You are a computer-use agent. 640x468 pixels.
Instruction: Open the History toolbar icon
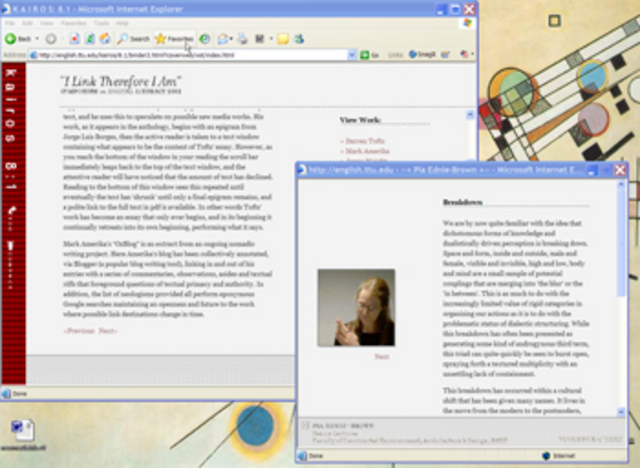coord(205,39)
